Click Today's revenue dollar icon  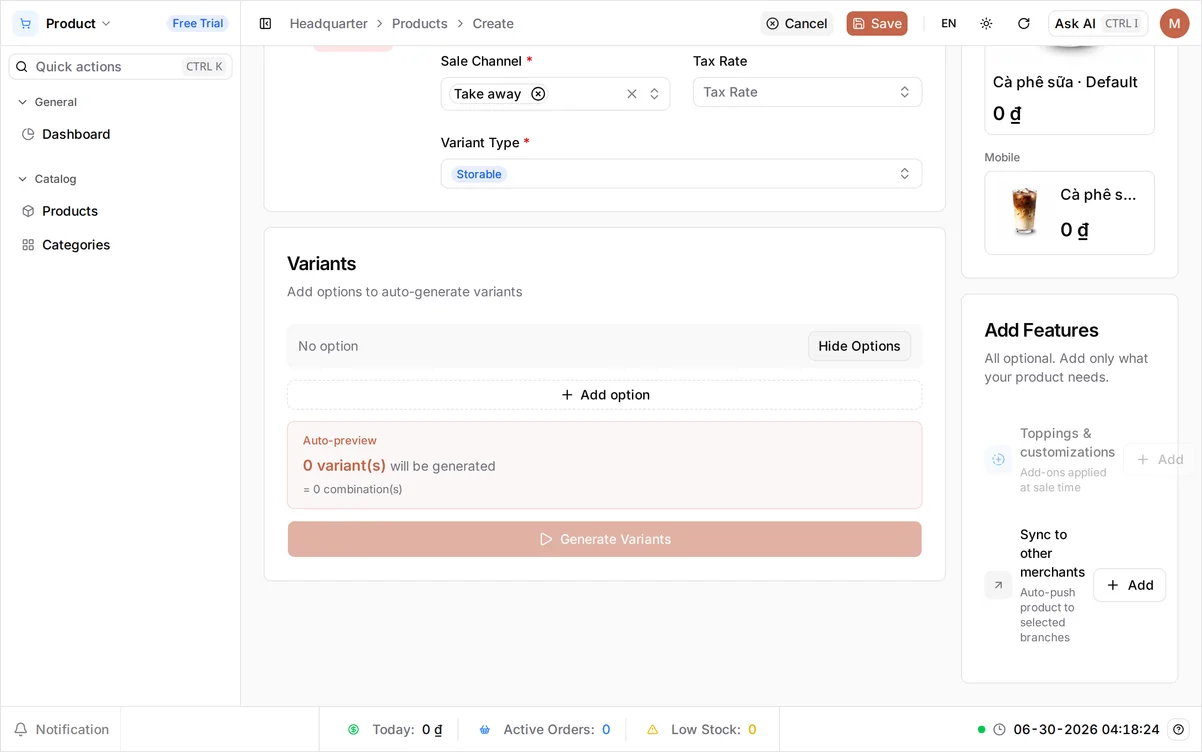(x=353, y=730)
